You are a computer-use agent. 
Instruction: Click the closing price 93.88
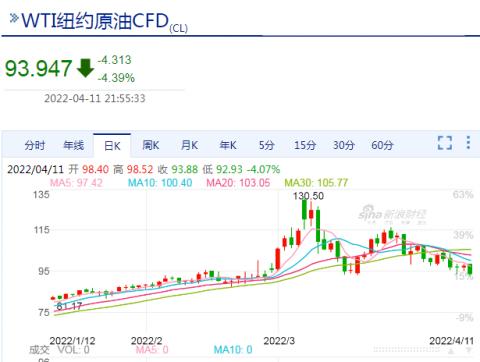point(185,169)
